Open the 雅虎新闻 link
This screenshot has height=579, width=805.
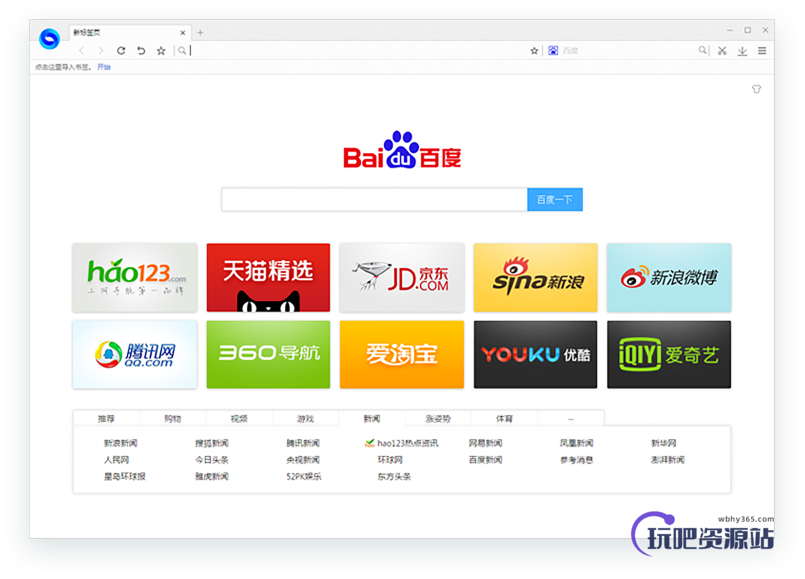[x=212, y=476]
